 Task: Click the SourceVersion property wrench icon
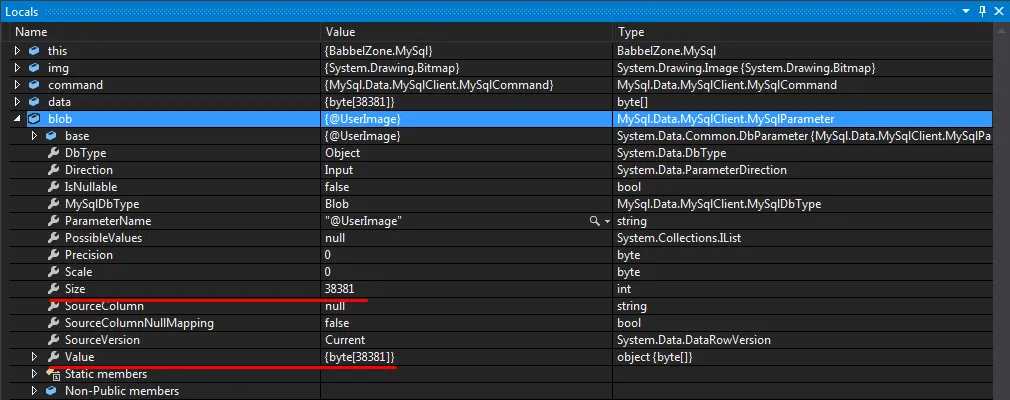[x=53, y=339]
